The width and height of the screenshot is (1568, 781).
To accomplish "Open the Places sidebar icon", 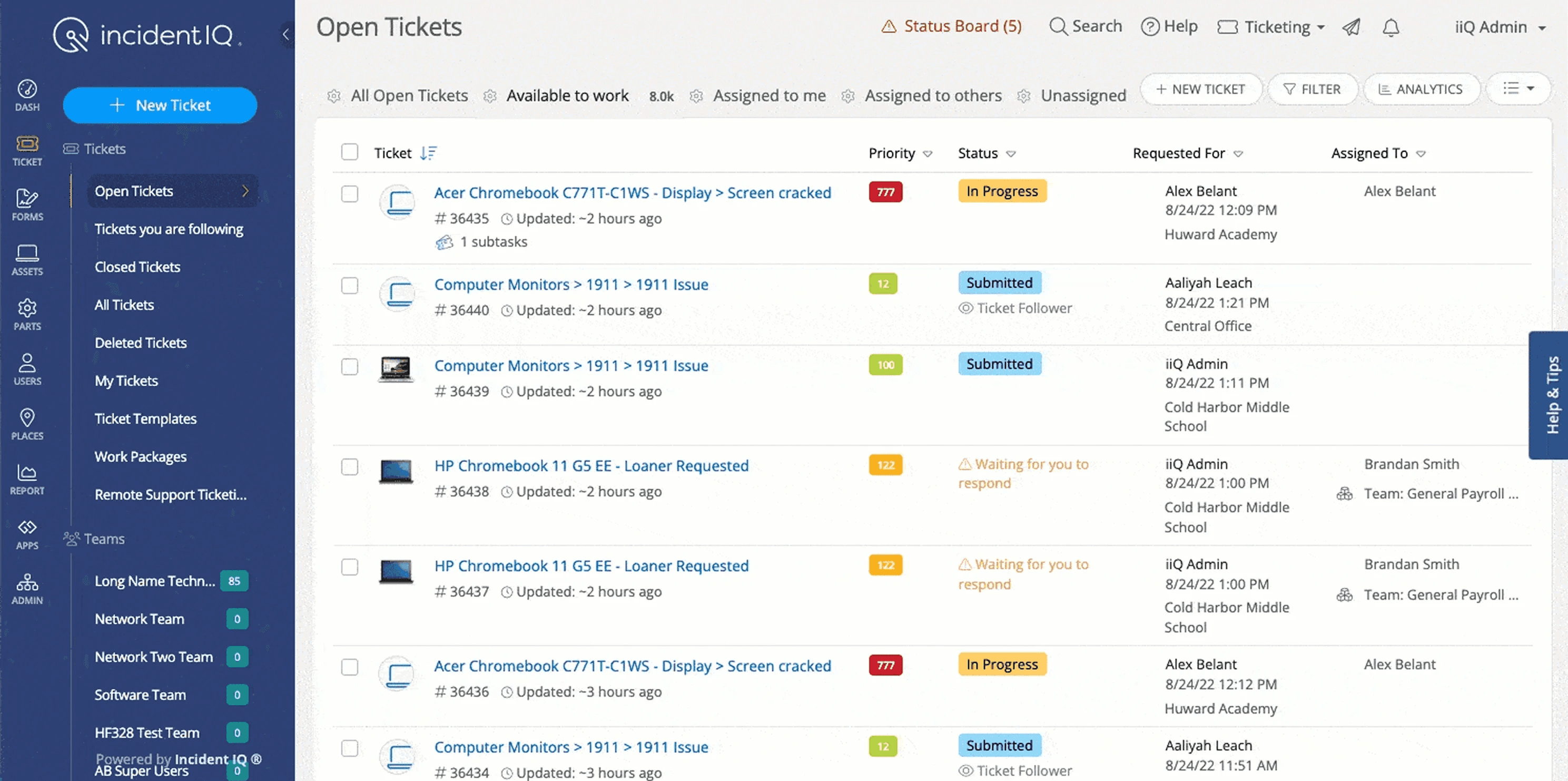I will click(27, 425).
